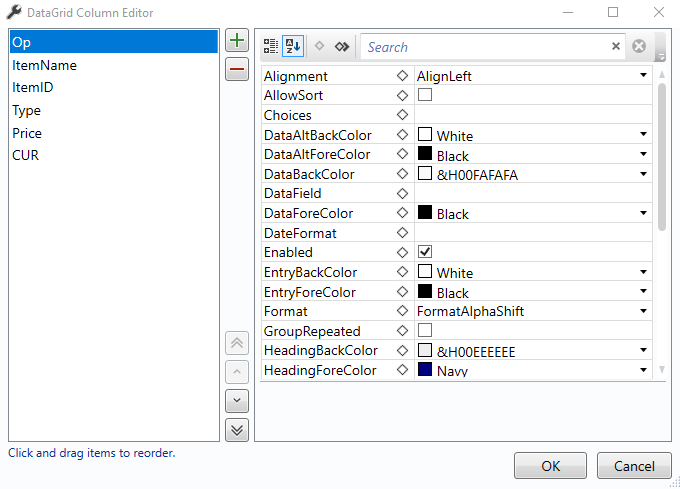Image resolution: width=680 pixels, height=489 pixels.
Task: Click the scrollbar down arrow
Action: pos(662,369)
